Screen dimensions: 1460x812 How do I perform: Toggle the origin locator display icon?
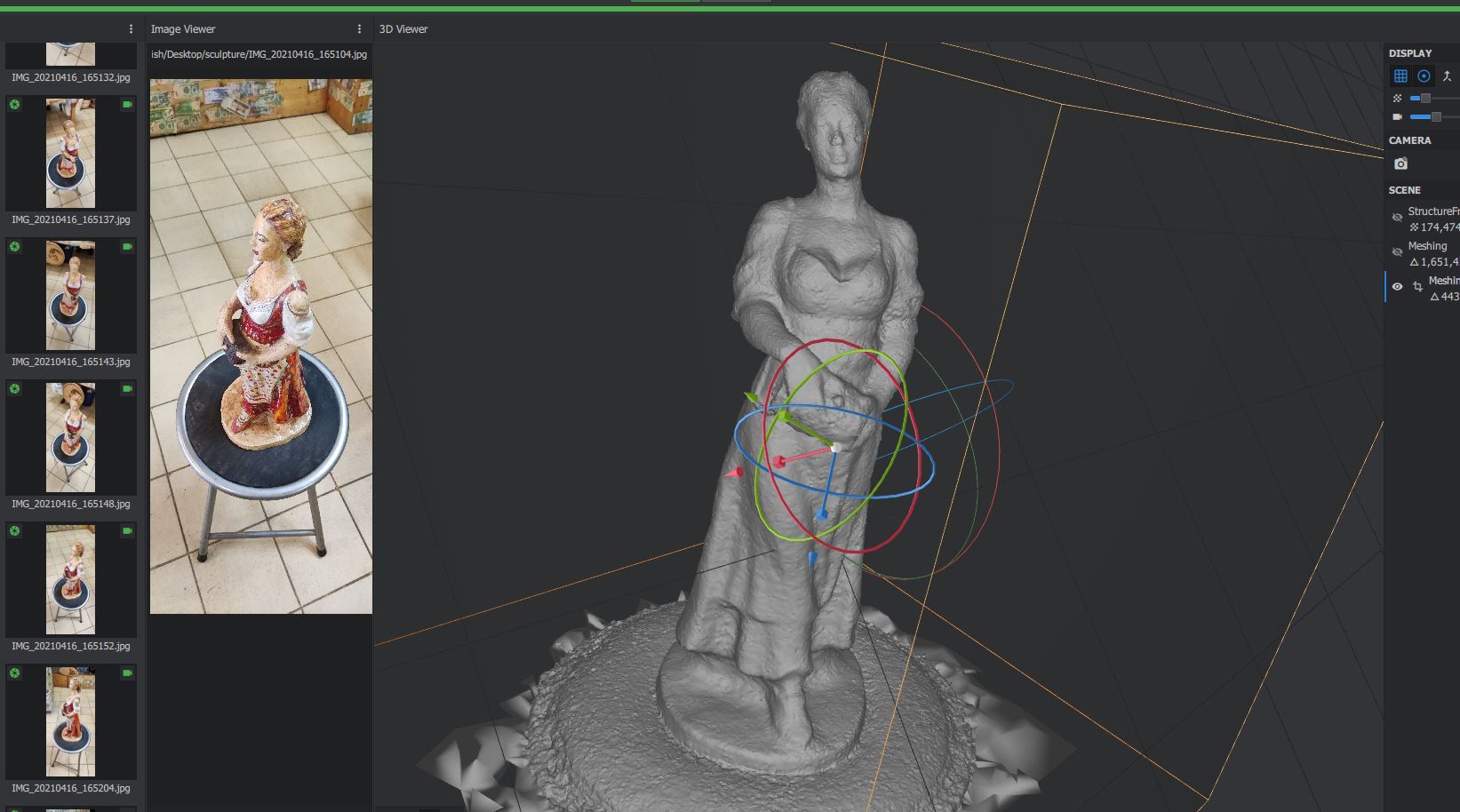[x=1447, y=76]
